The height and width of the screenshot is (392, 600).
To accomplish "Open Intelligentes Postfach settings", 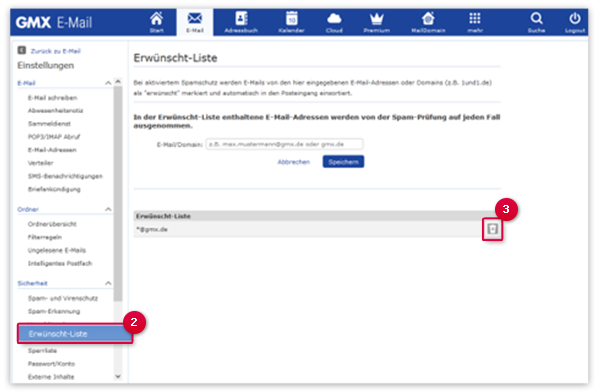I will 60,263.
